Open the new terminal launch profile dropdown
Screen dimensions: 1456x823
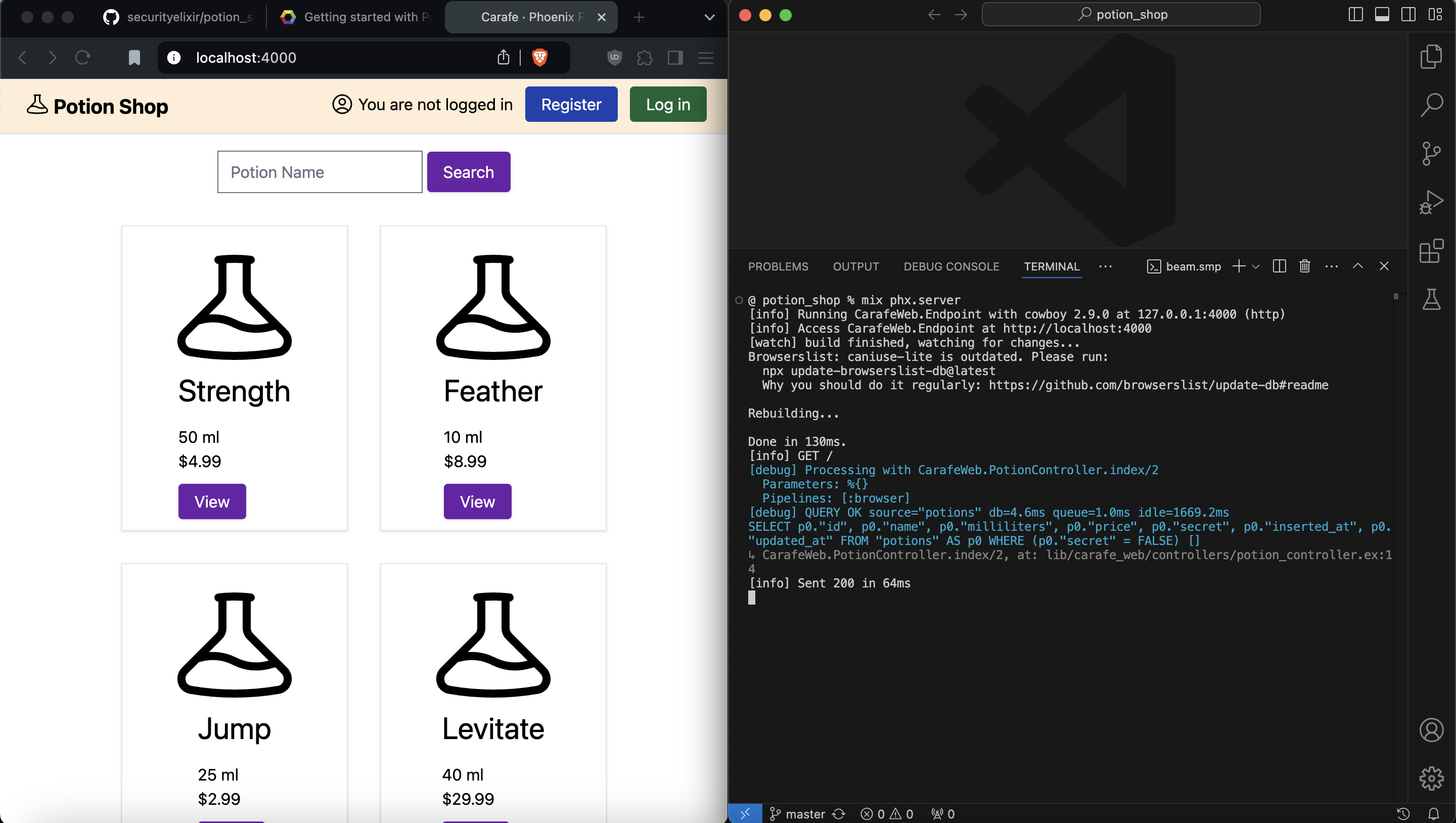1256,266
